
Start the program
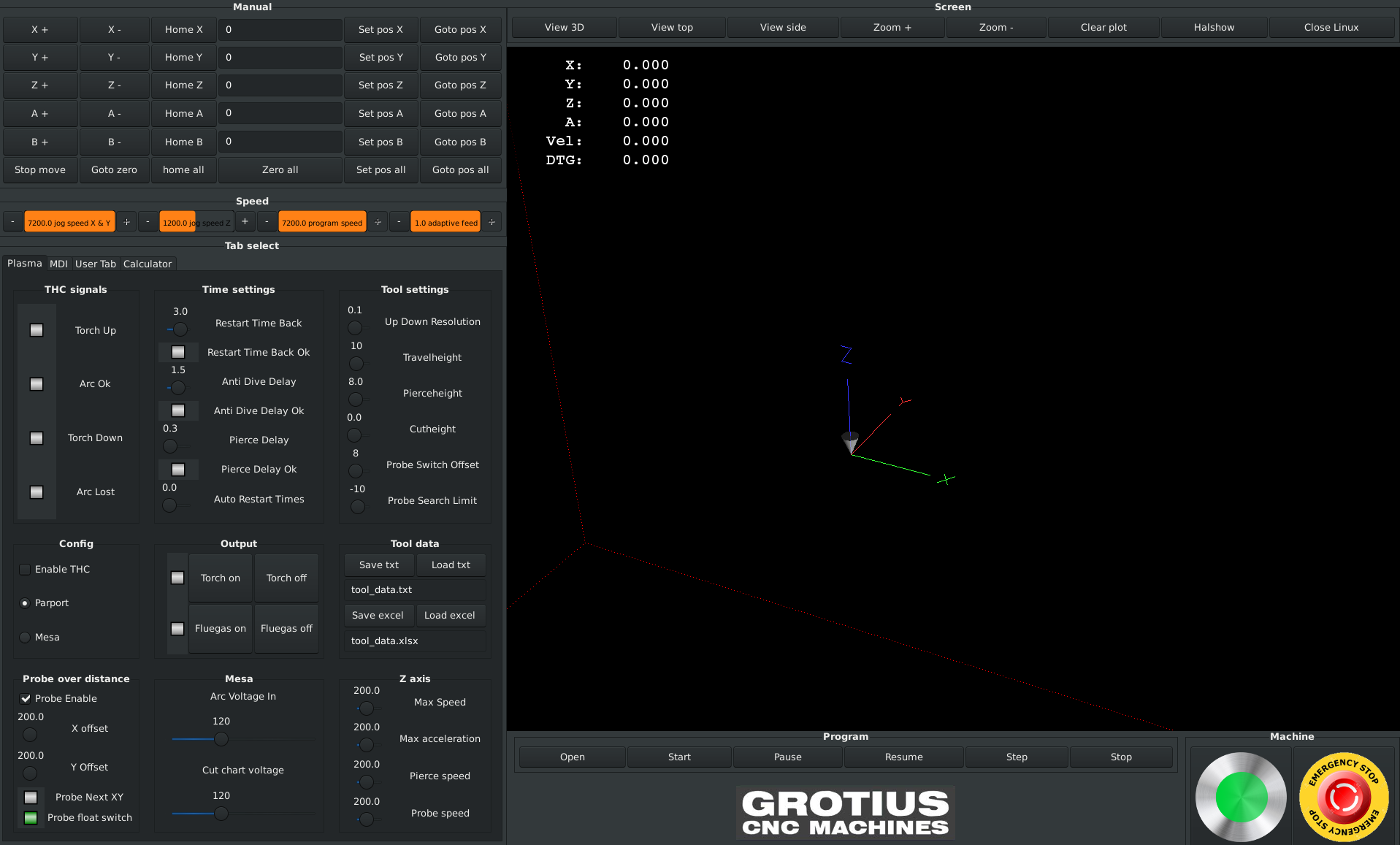(x=679, y=757)
